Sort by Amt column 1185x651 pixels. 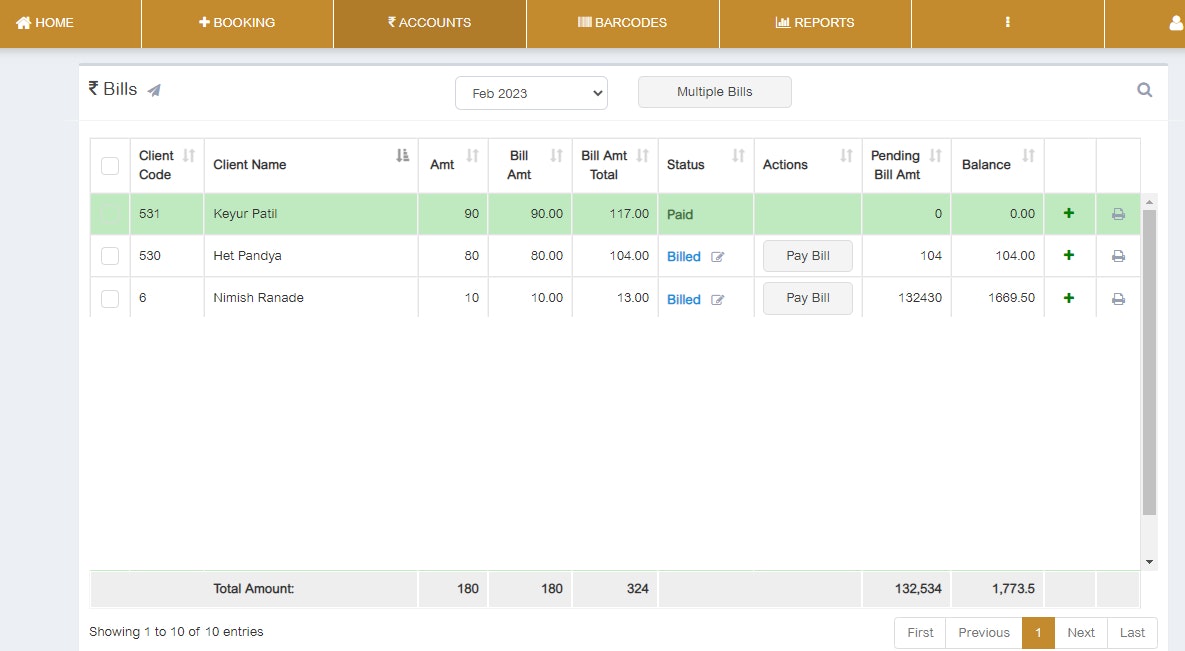(472, 156)
